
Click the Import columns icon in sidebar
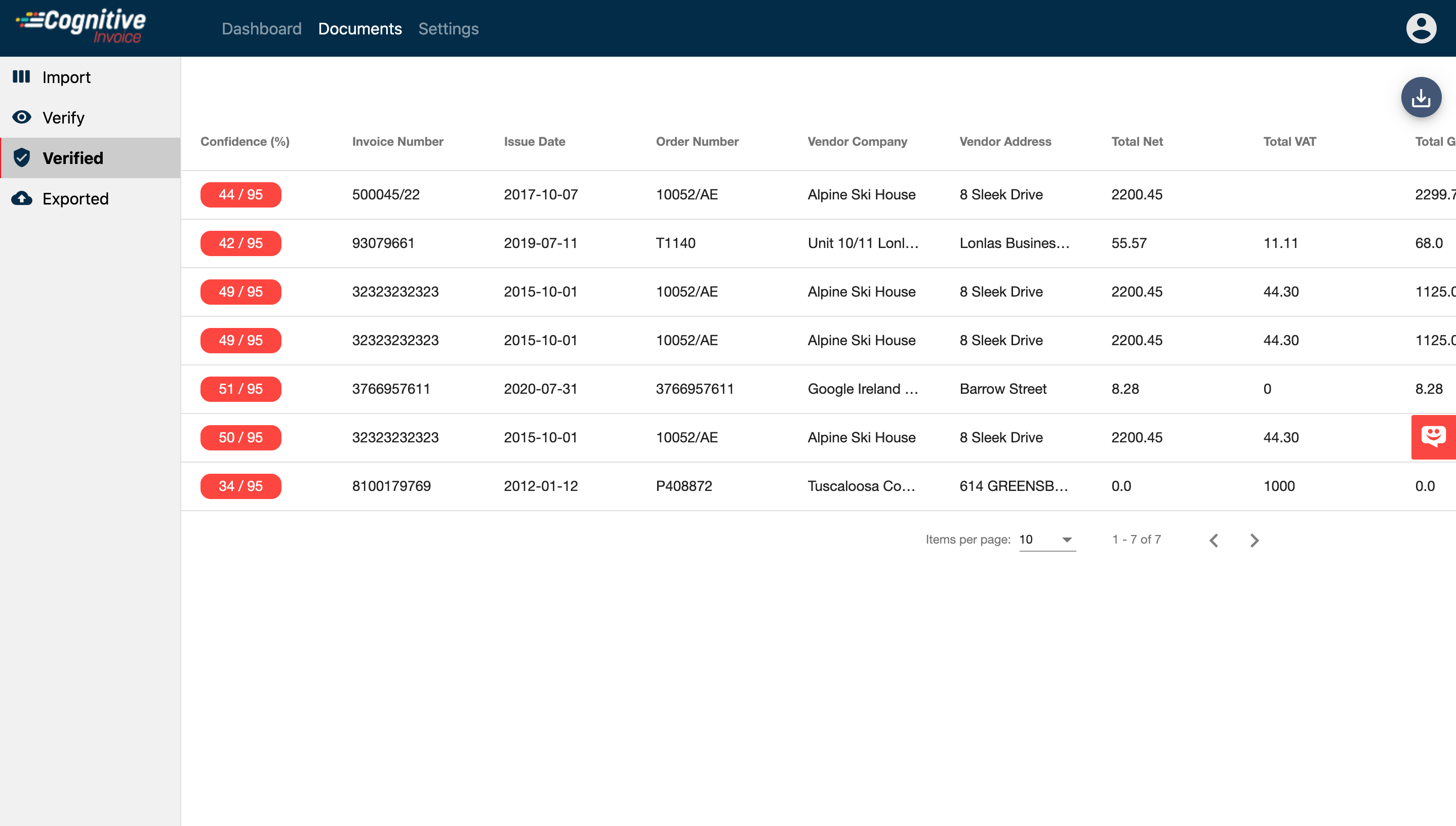[22, 76]
